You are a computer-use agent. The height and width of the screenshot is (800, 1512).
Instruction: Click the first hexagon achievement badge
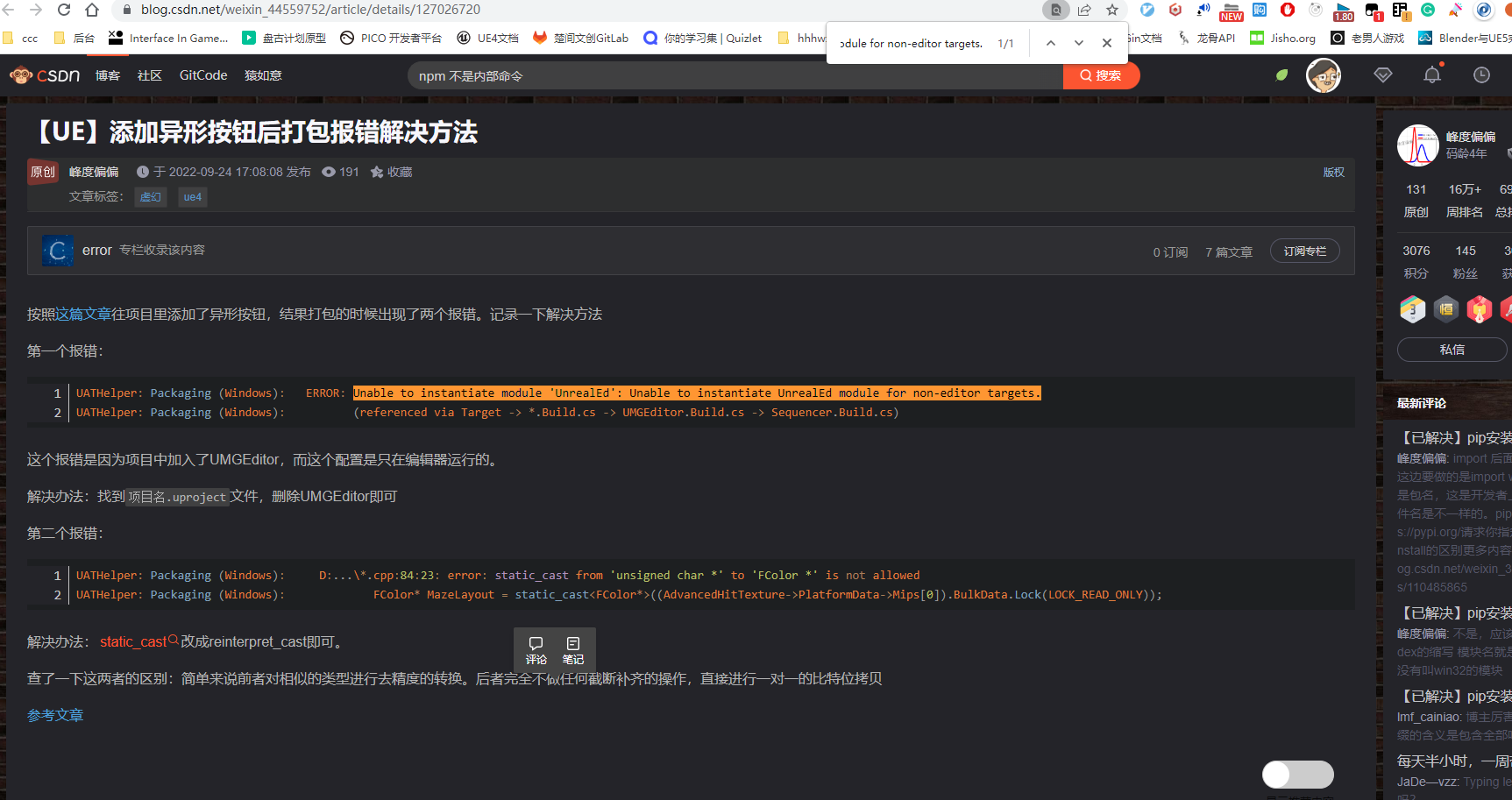pyautogui.click(x=1413, y=308)
